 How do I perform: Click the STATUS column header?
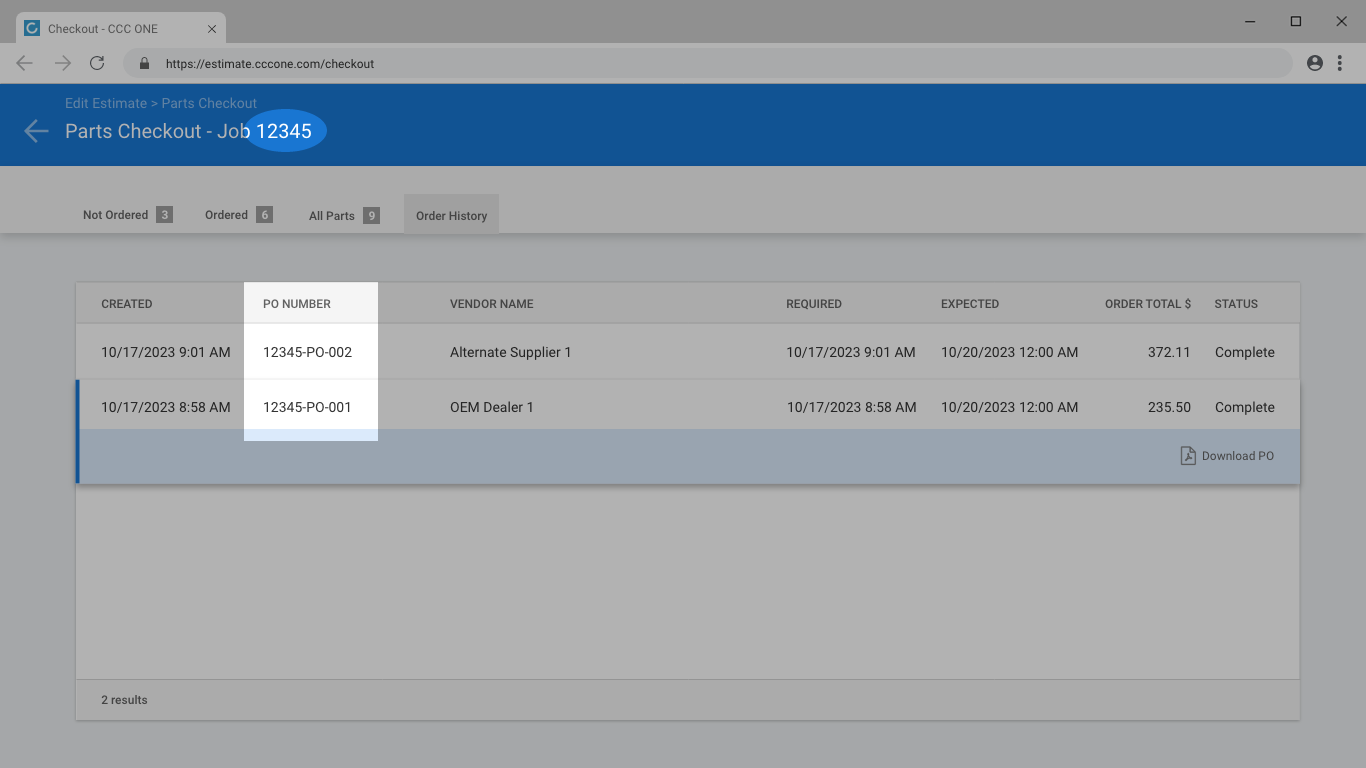[1236, 304]
